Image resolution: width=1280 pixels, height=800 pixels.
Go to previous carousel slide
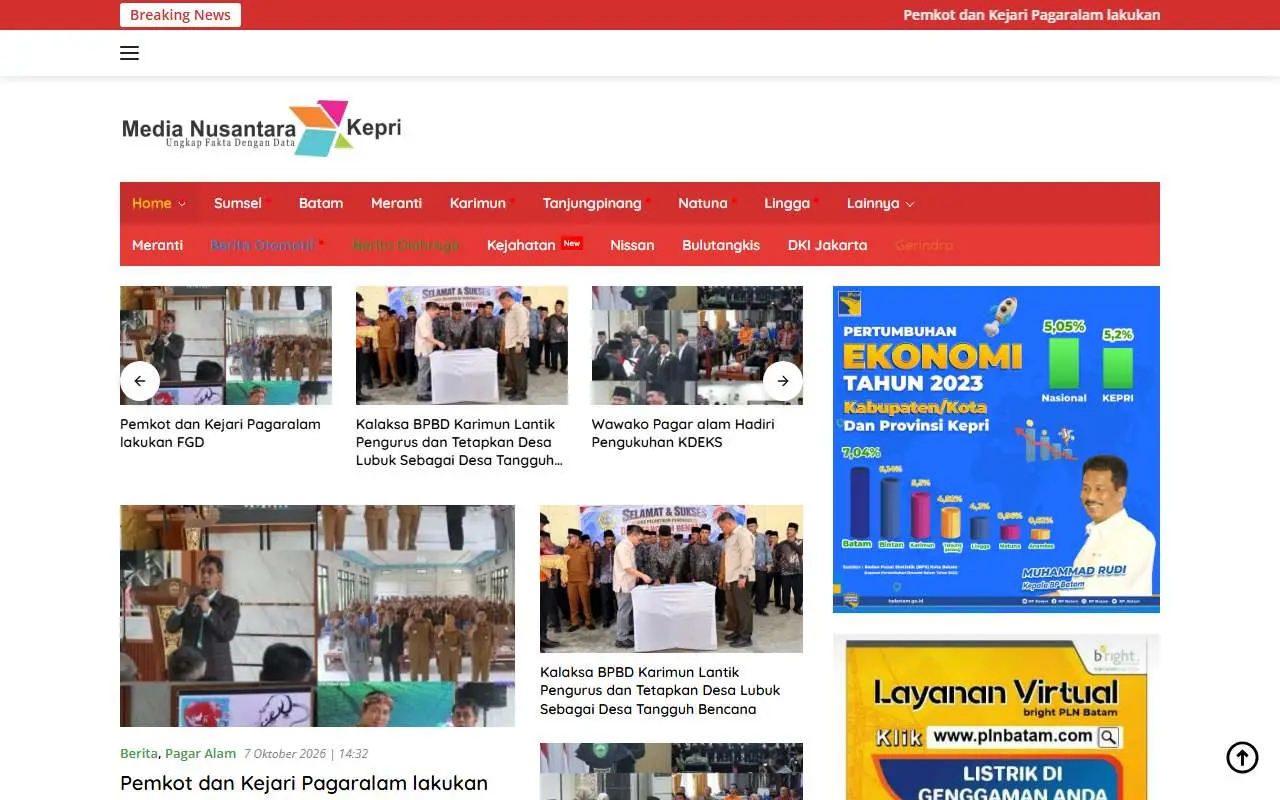(140, 381)
